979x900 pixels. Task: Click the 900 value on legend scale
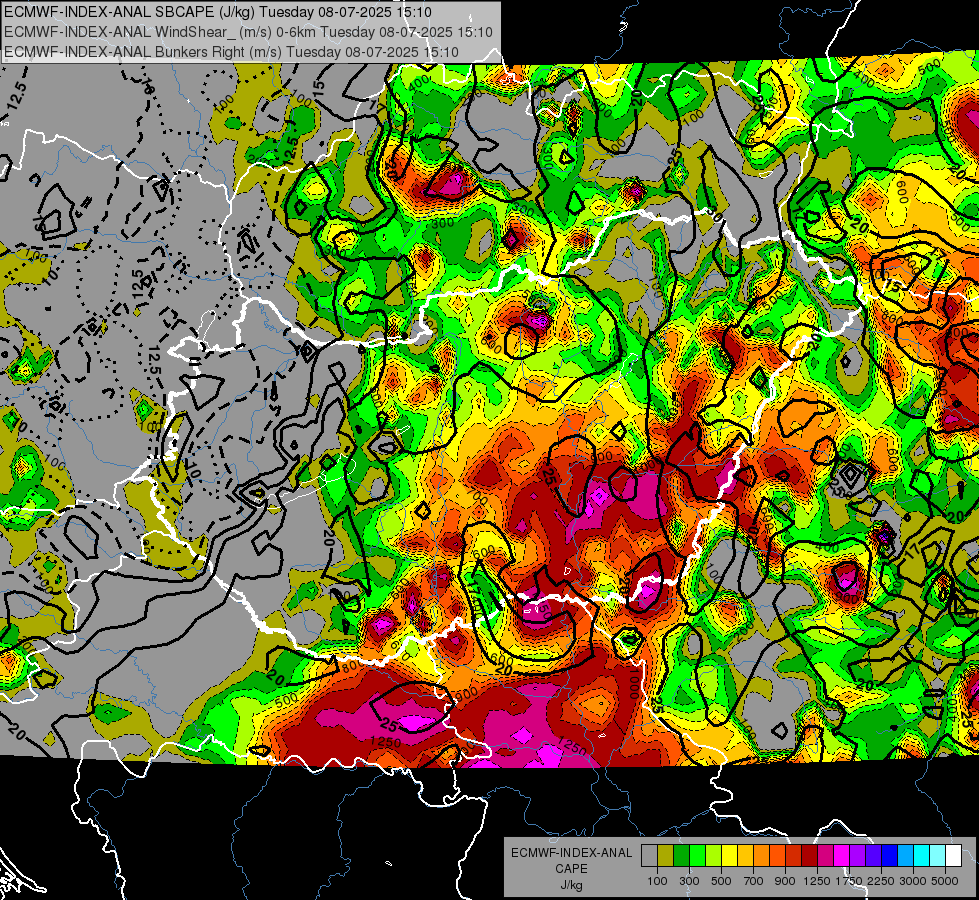pos(785,881)
